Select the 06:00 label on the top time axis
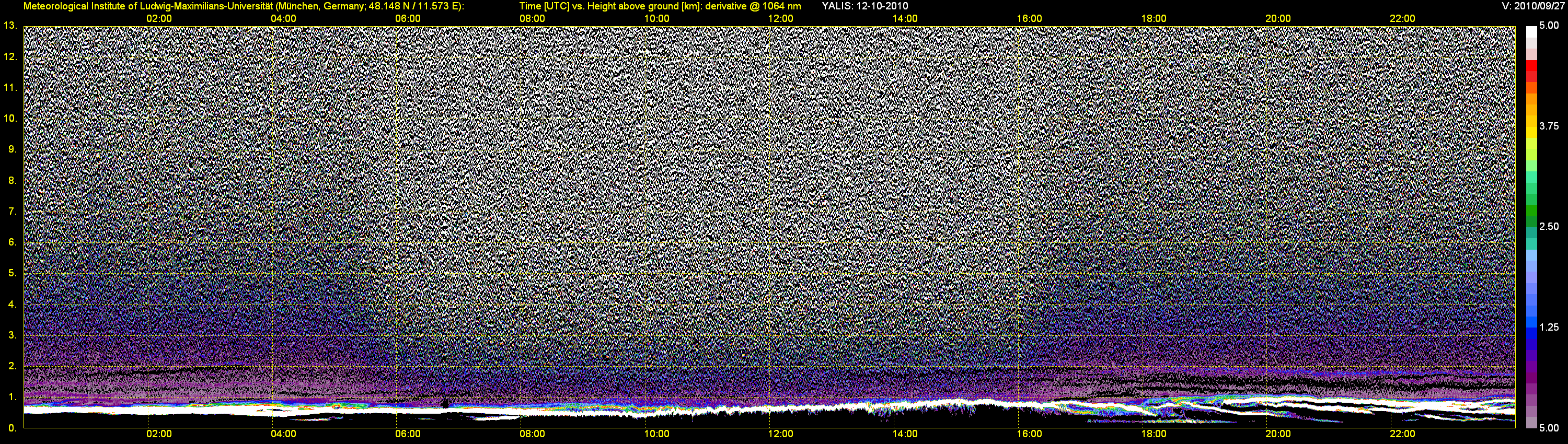The height and width of the screenshot is (444, 1568). pos(407,19)
